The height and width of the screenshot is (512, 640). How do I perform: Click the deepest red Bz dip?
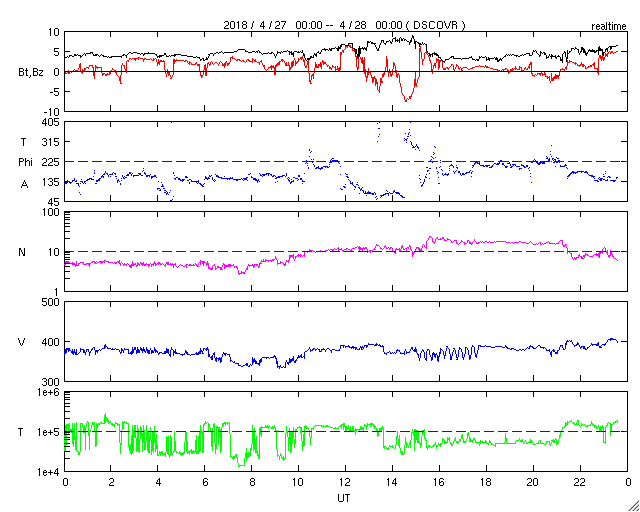[406, 100]
